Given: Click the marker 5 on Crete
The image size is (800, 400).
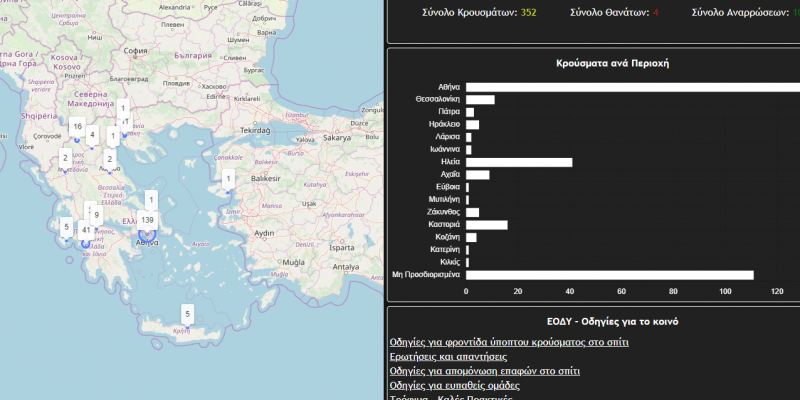Looking at the screenshot, I should point(187,314).
